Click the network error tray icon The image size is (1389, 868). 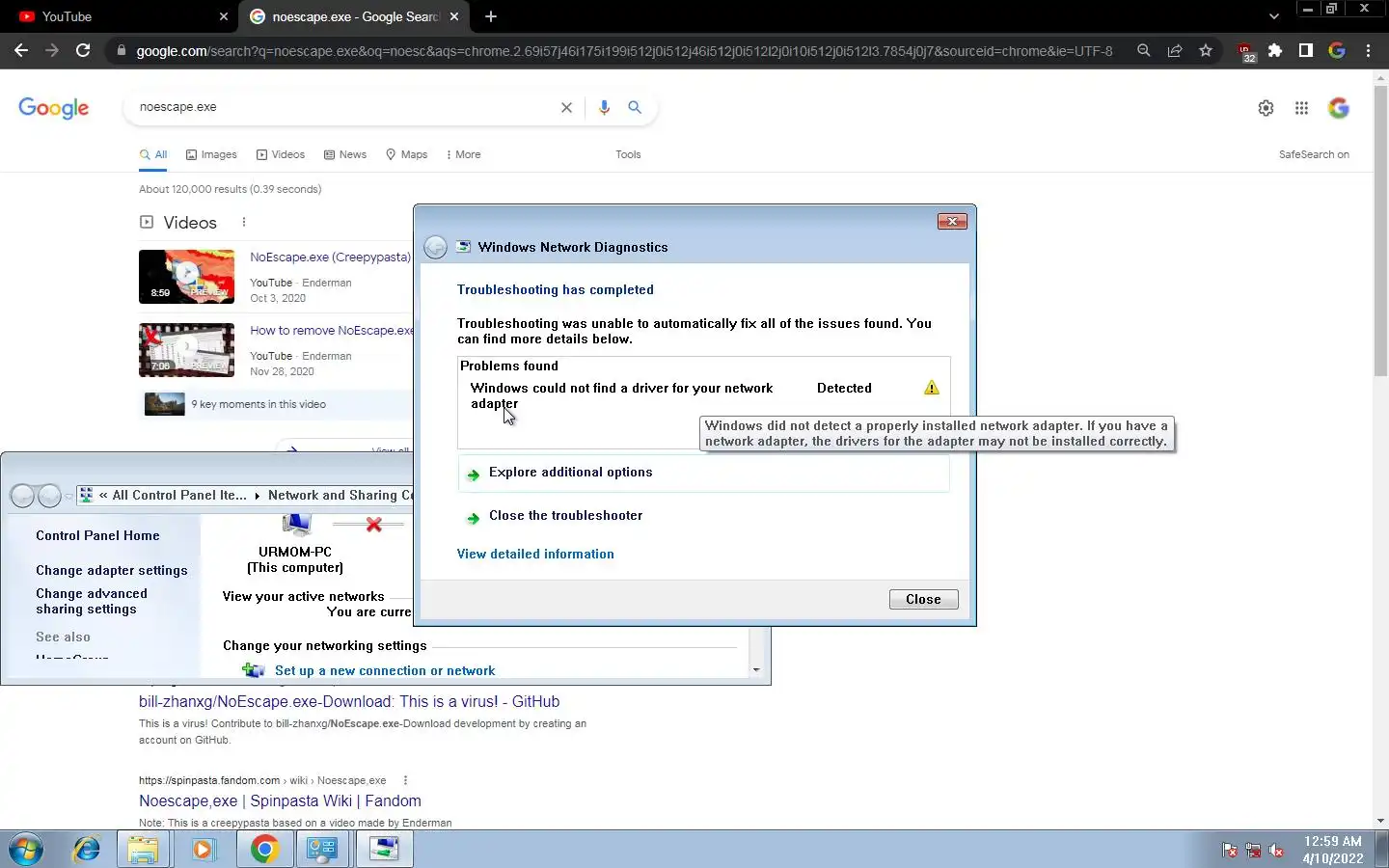pyautogui.click(x=1253, y=851)
